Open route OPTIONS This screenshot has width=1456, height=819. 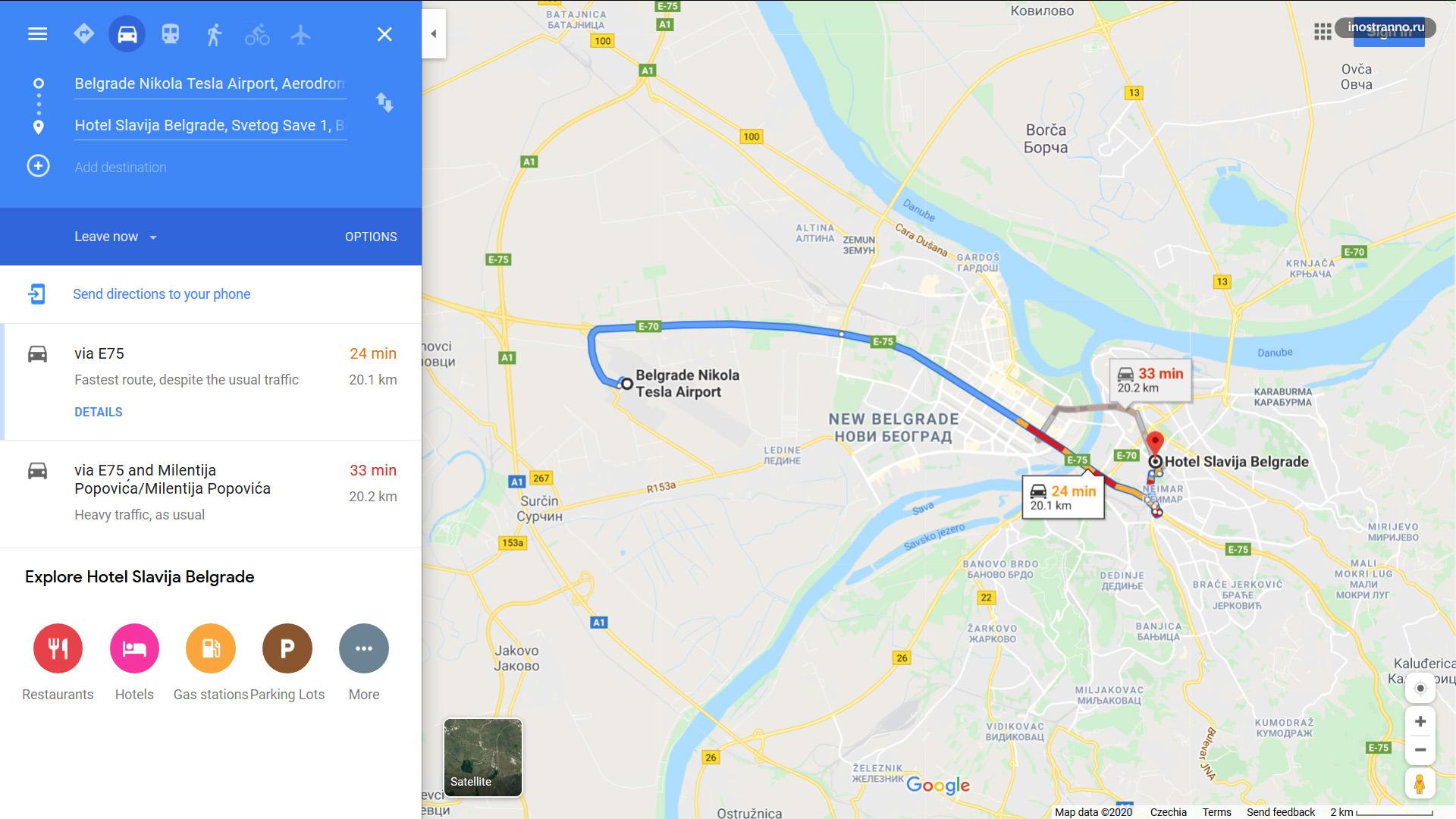pyautogui.click(x=371, y=237)
